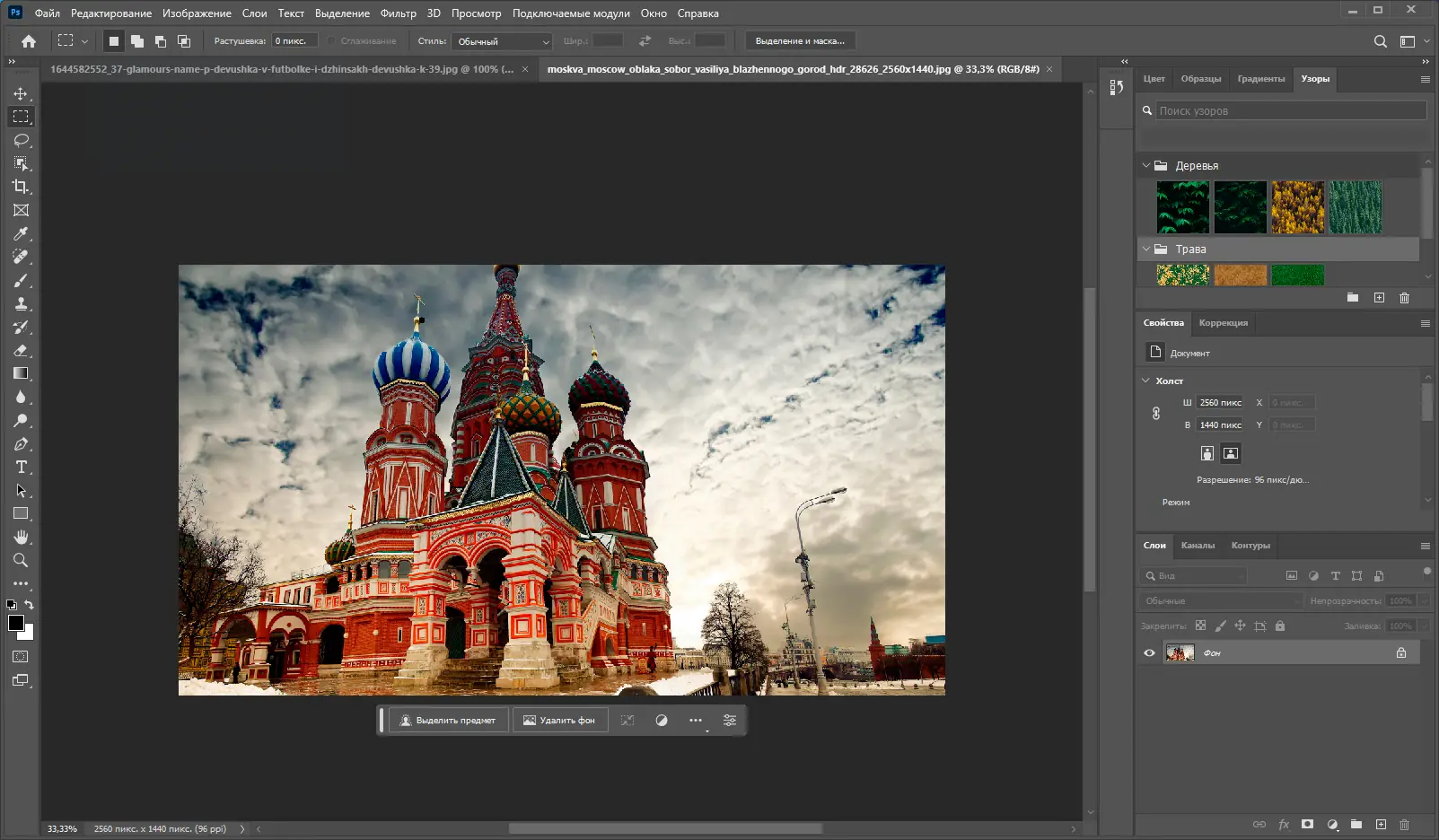Image resolution: width=1439 pixels, height=840 pixels.
Task: Open the Фильтр menu
Action: click(398, 13)
